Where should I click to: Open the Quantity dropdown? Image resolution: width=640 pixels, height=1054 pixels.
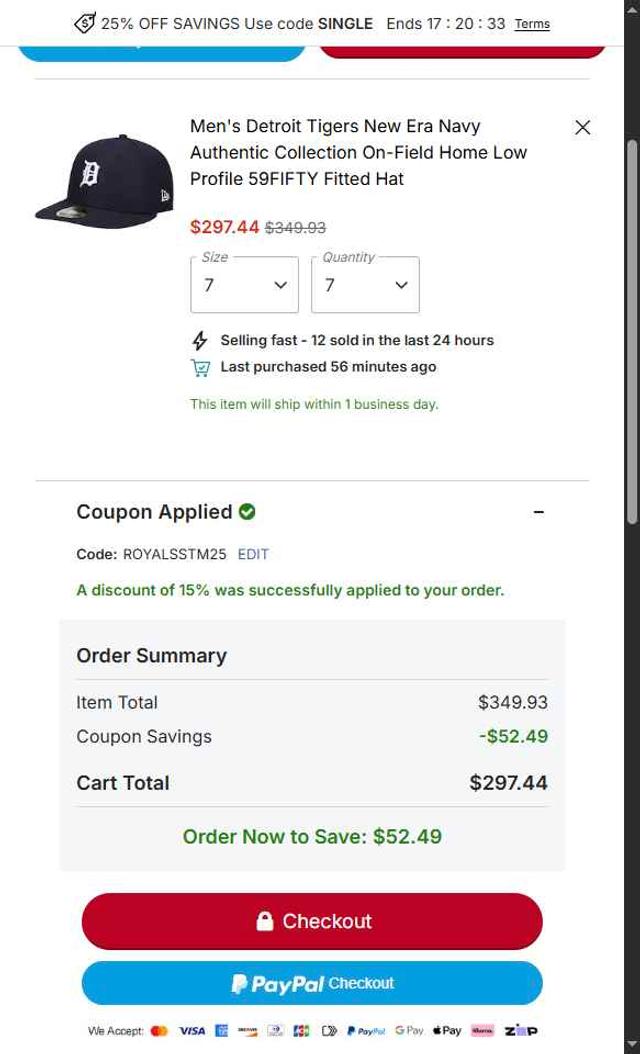point(366,285)
